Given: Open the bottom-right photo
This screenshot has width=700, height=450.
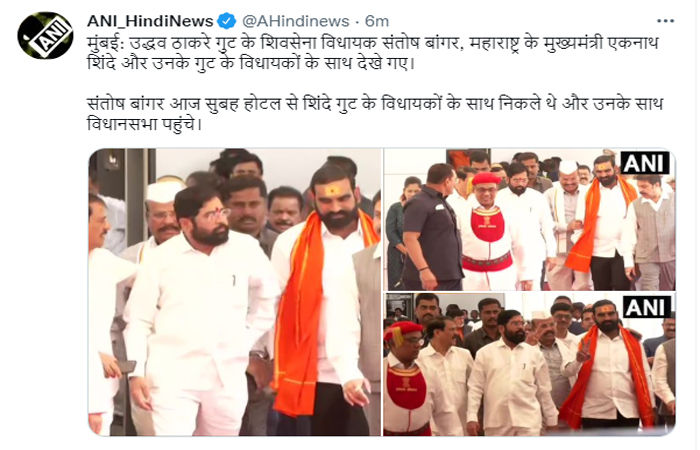Looking at the screenshot, I should pyautogui.click(x=529, y=364).
